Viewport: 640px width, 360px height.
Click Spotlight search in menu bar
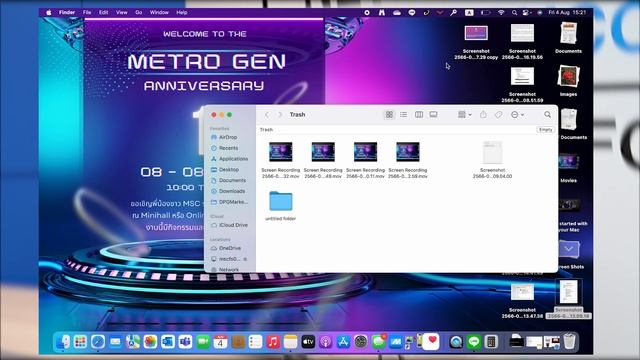coord(514,13)
